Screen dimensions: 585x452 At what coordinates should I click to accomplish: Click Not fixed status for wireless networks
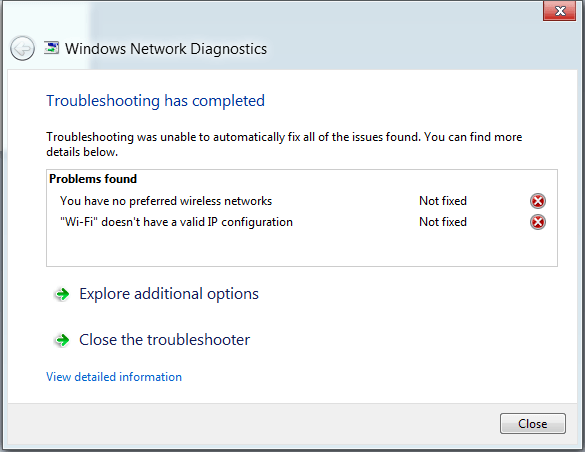point(443,201)
